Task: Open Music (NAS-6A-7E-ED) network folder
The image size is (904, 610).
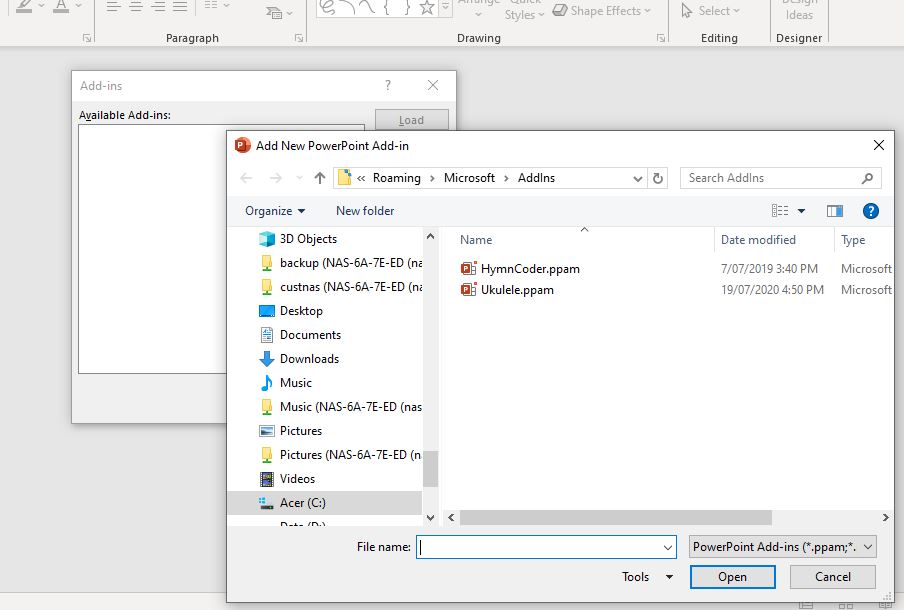Action: pos(341,407)
